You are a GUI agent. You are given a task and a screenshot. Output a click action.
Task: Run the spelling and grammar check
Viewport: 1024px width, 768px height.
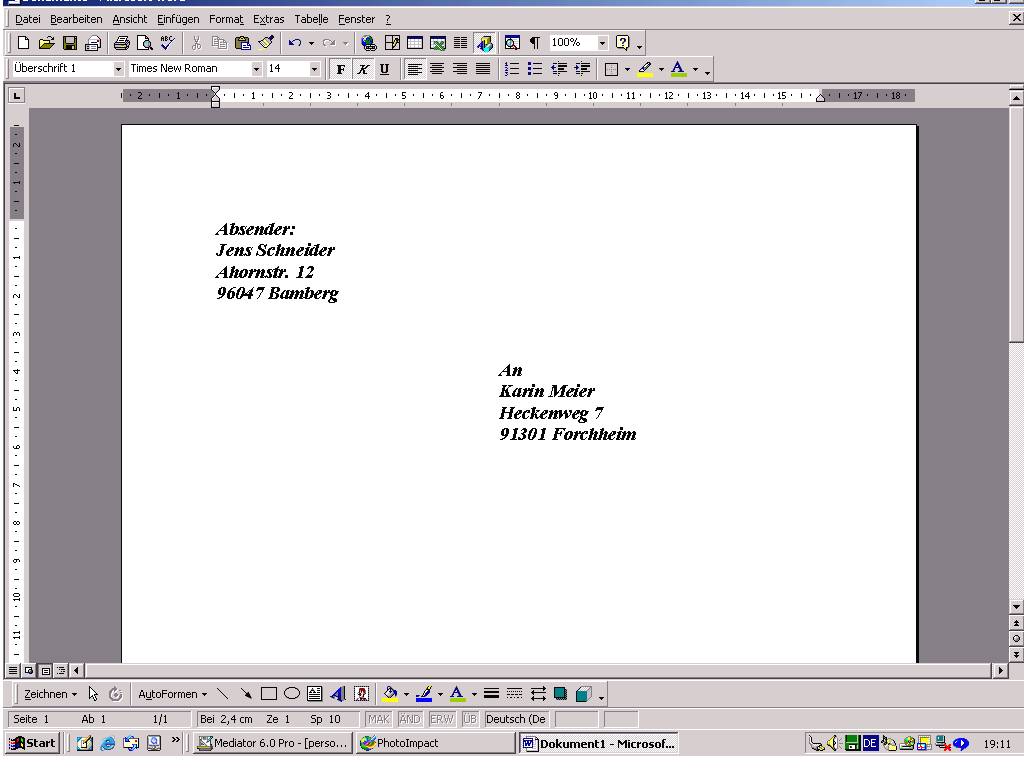pyautogui.click(x=168, y=43)
